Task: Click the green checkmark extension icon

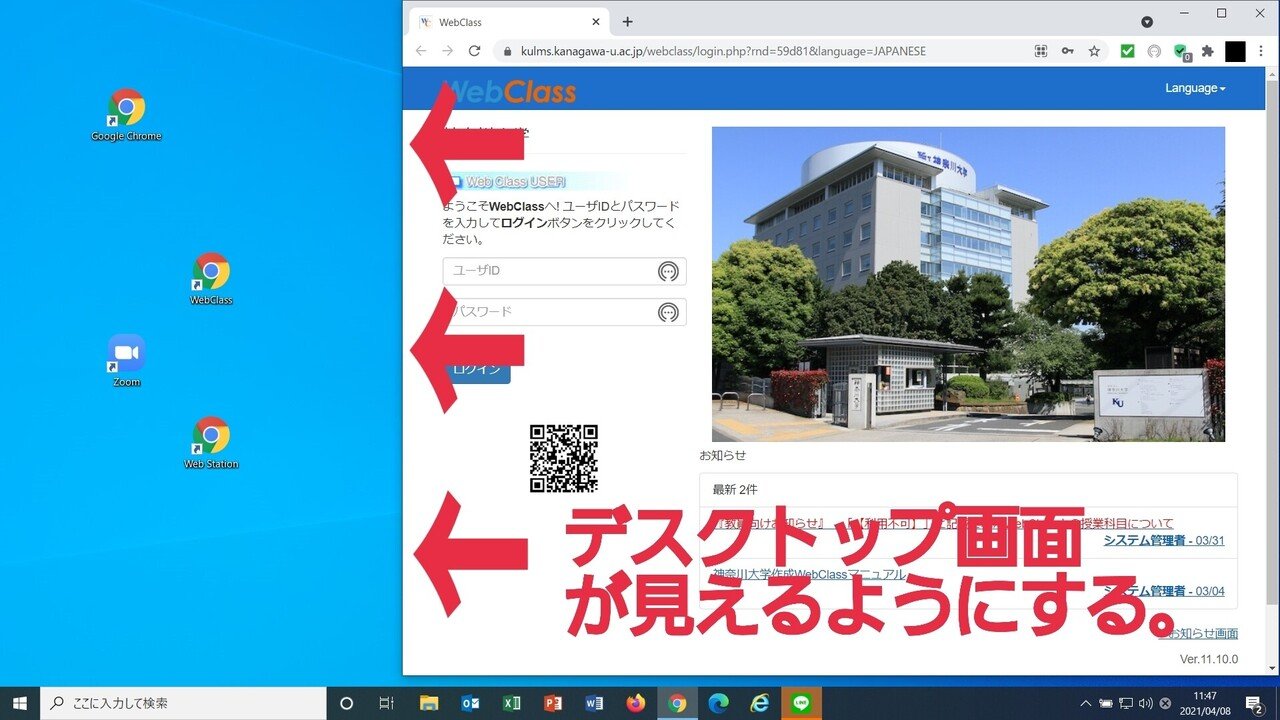Action: [1127, 51]
